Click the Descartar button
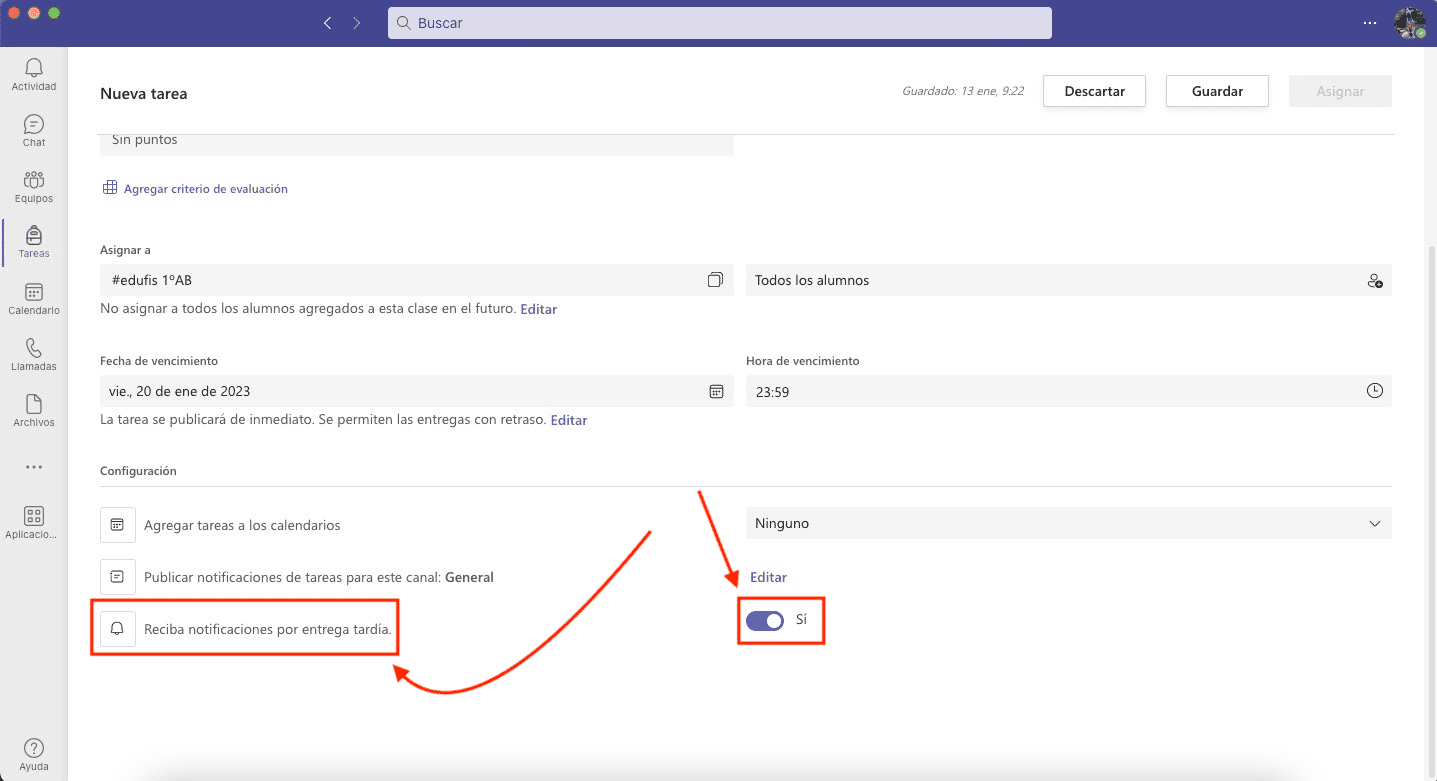The width and height of the screenshot is (1437, 781). [x=1094, y=91]
